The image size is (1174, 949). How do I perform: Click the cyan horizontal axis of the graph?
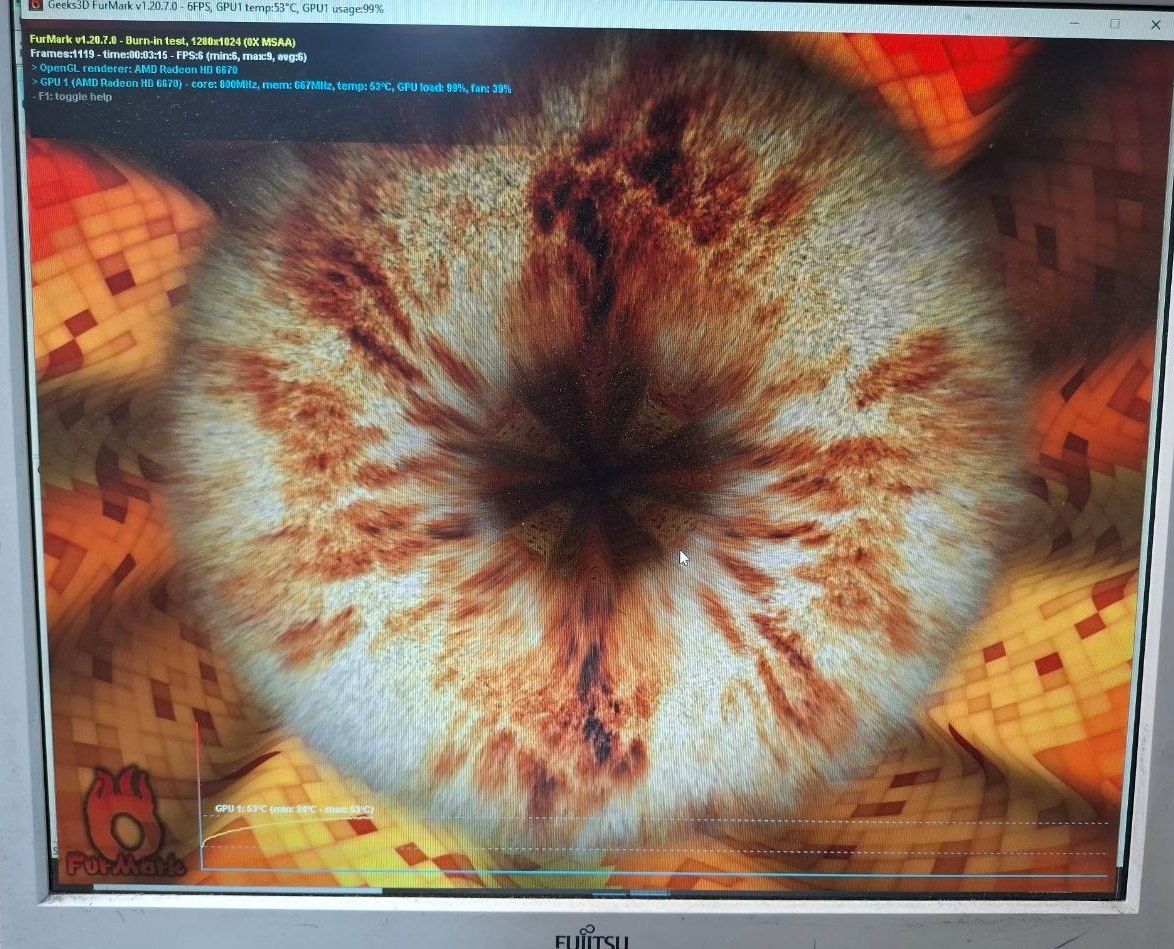click(x=655, y=873)
